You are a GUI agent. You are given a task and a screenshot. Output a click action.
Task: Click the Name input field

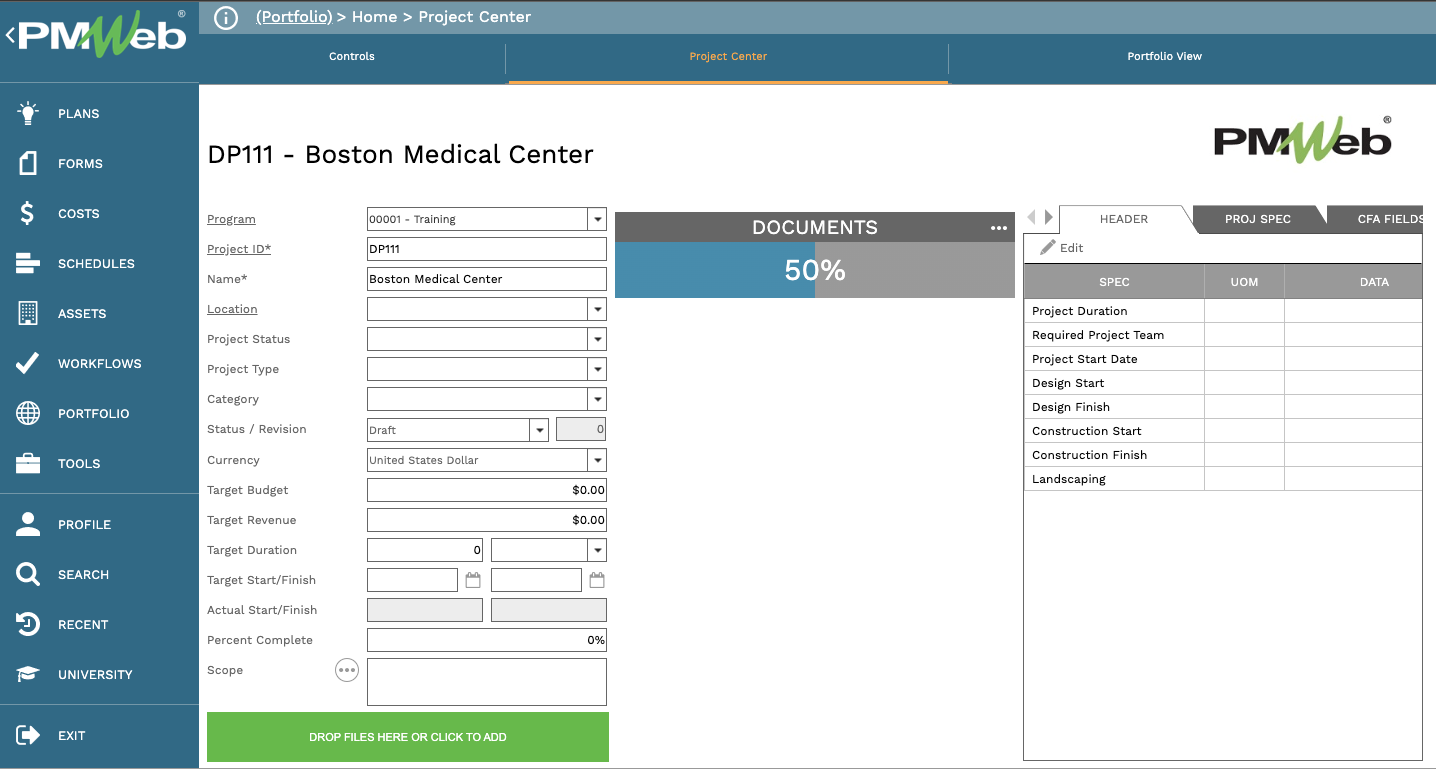[487, 279]
